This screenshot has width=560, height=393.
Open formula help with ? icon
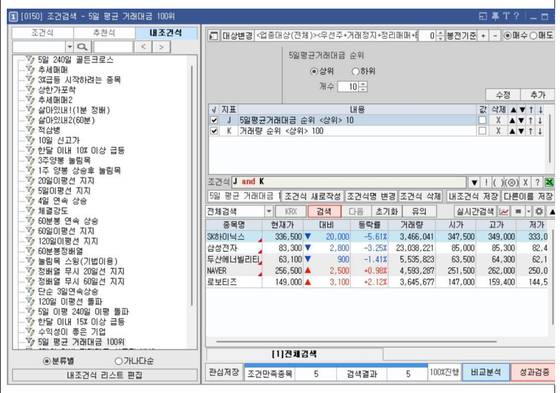pyautogui.click(x=537, y=183)
